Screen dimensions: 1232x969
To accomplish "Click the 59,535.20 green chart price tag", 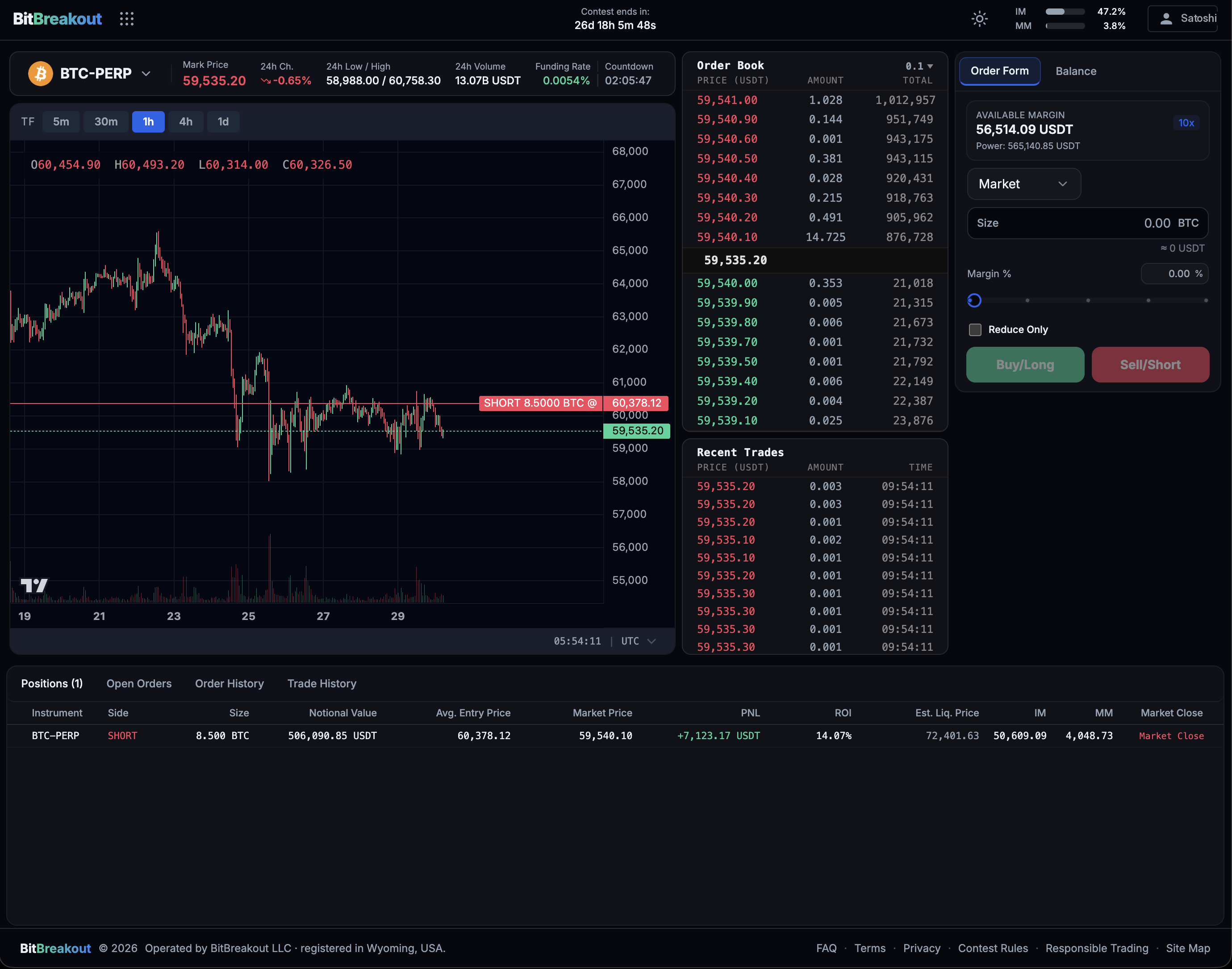I will click(x=637, y=431).
